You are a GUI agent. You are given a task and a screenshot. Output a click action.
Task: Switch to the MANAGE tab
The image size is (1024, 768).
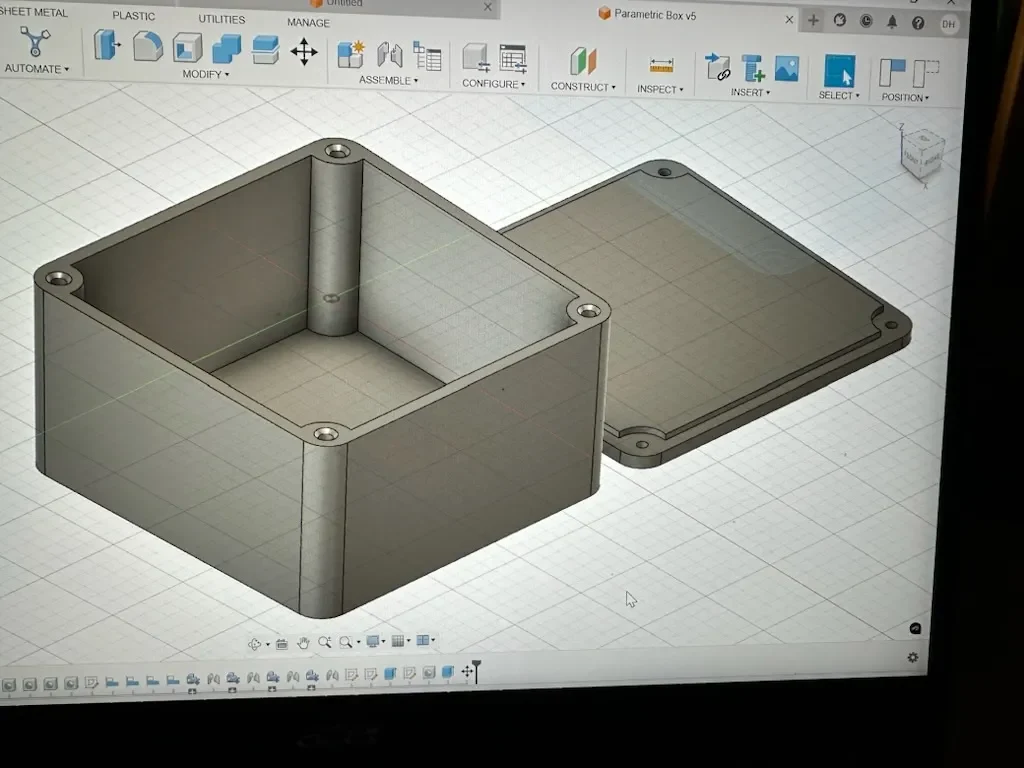[x=308, y=22]
